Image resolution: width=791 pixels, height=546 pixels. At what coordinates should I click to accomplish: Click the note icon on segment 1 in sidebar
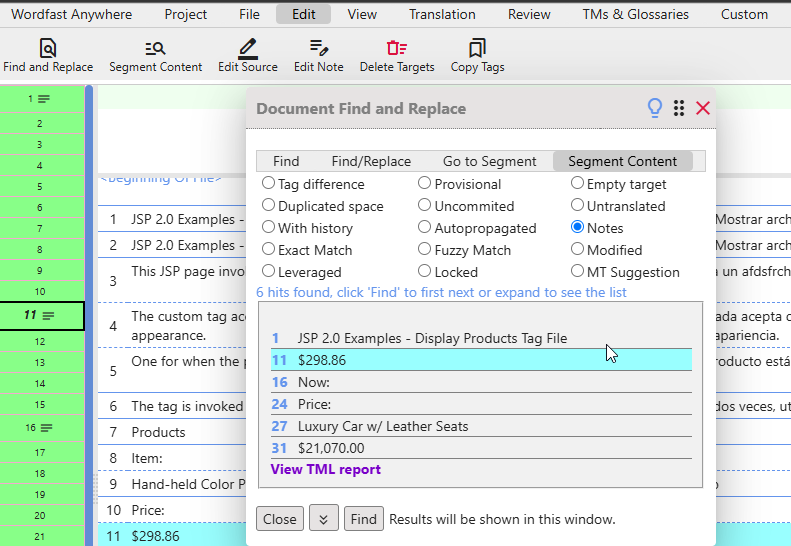[x=44, y=99]
